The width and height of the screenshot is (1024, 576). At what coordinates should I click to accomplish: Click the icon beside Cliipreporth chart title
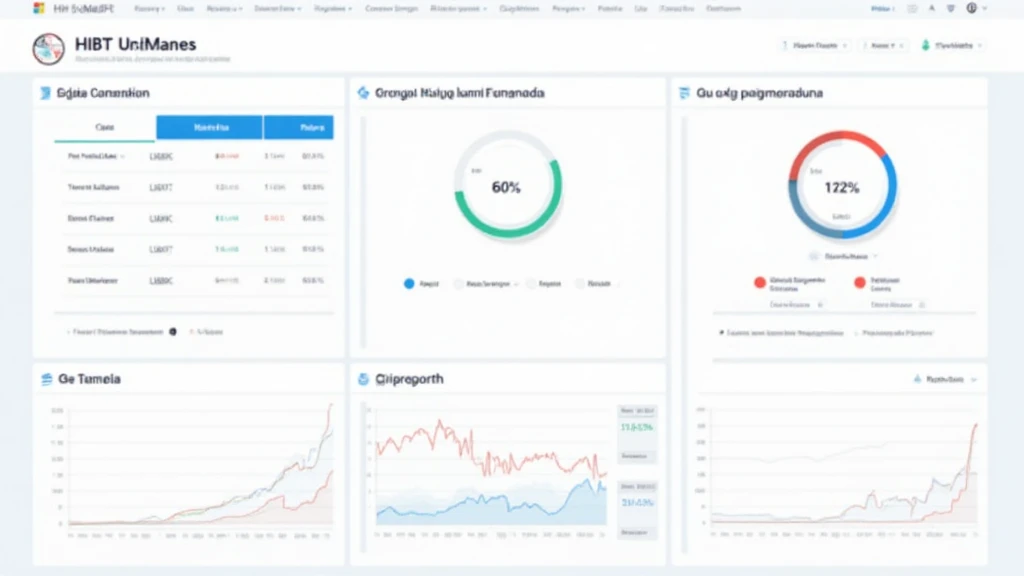(x=362, y=379)
